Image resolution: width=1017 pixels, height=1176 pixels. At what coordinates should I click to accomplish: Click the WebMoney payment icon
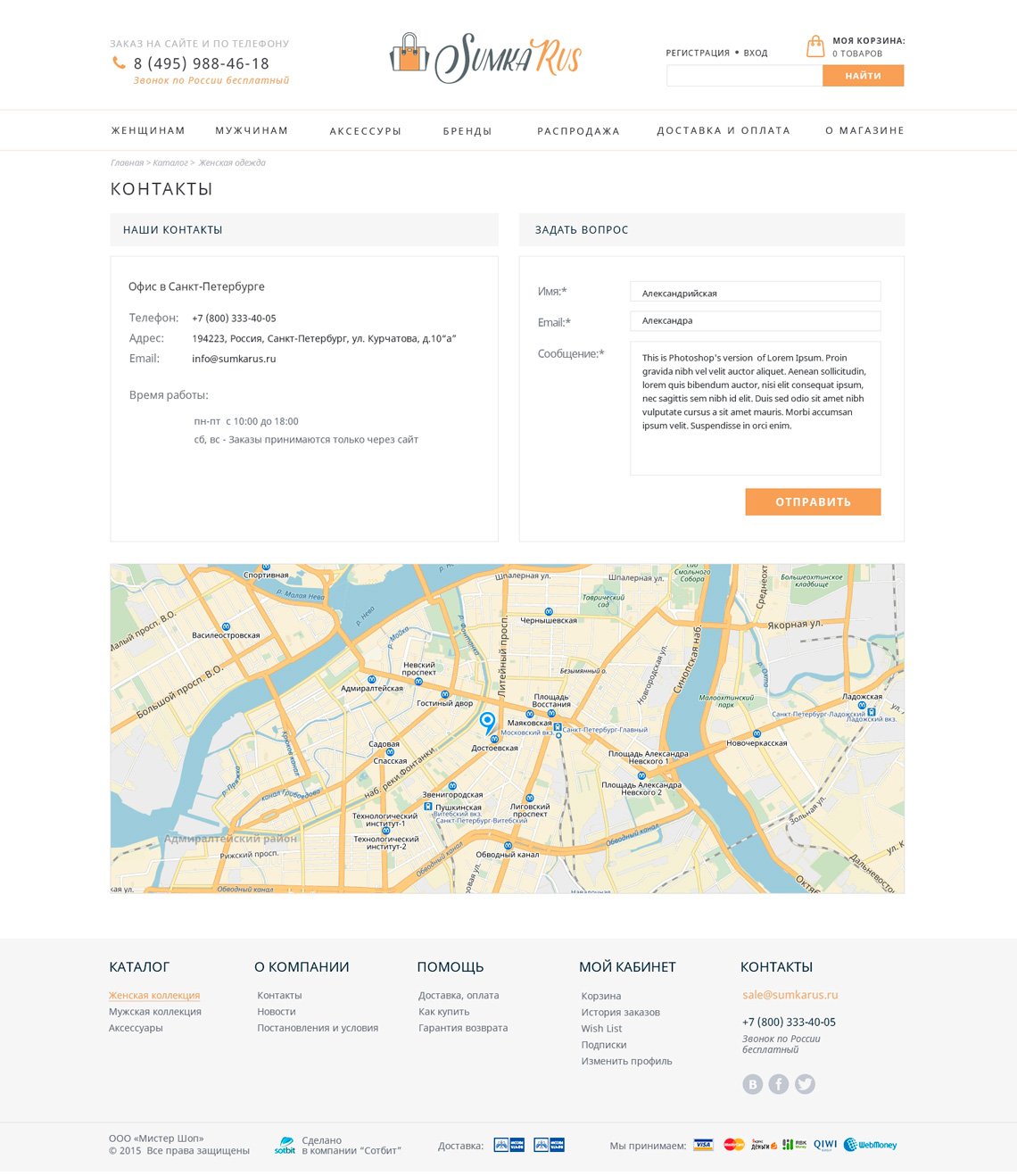click(x=871, y=1145)
